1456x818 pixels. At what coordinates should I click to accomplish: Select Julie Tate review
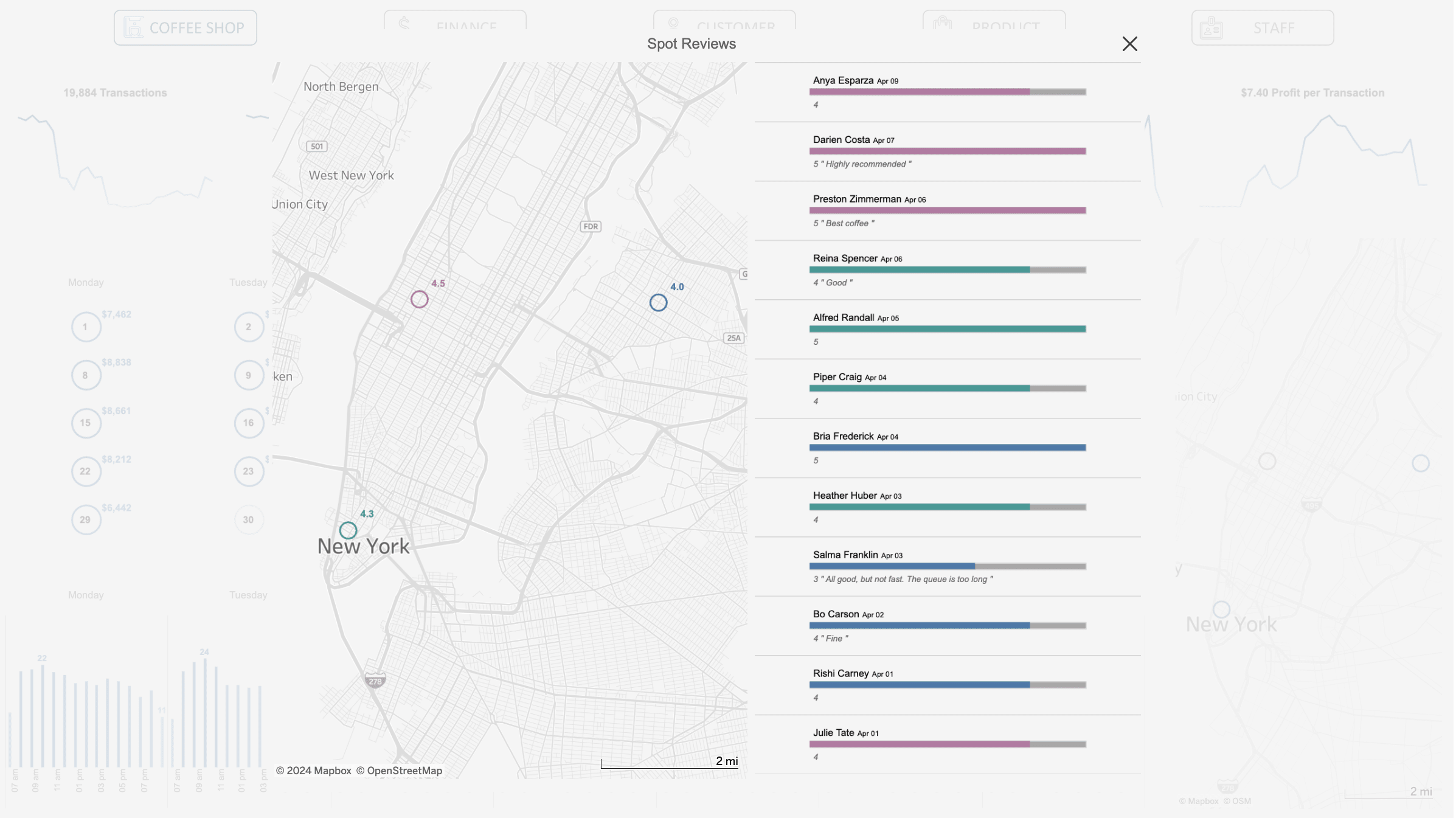coord(947,744)
